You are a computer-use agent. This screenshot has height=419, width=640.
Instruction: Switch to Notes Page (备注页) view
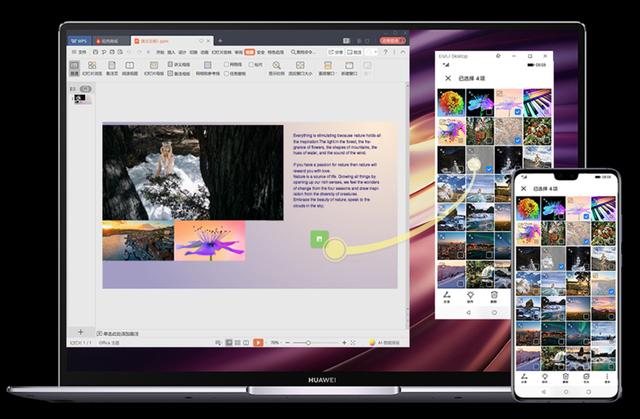pos(112,68)
